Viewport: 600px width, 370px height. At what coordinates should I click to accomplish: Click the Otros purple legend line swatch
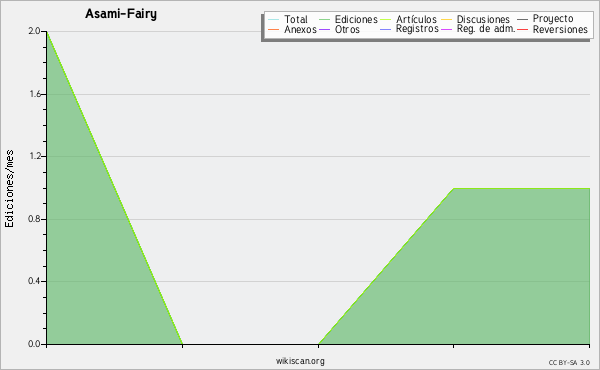pyautogui.click(x=324, y=29)
